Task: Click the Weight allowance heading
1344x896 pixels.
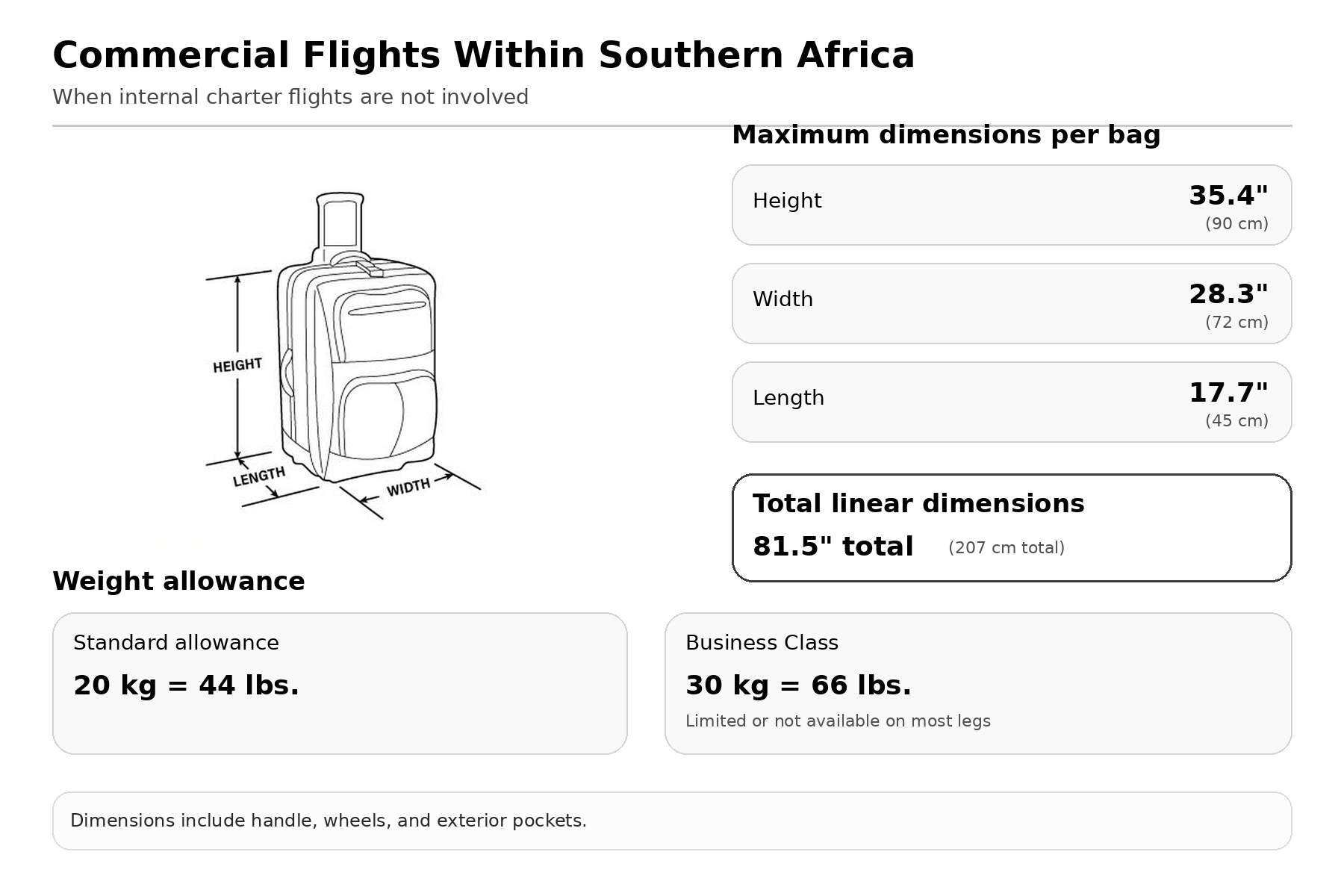Action: (178, 581)
